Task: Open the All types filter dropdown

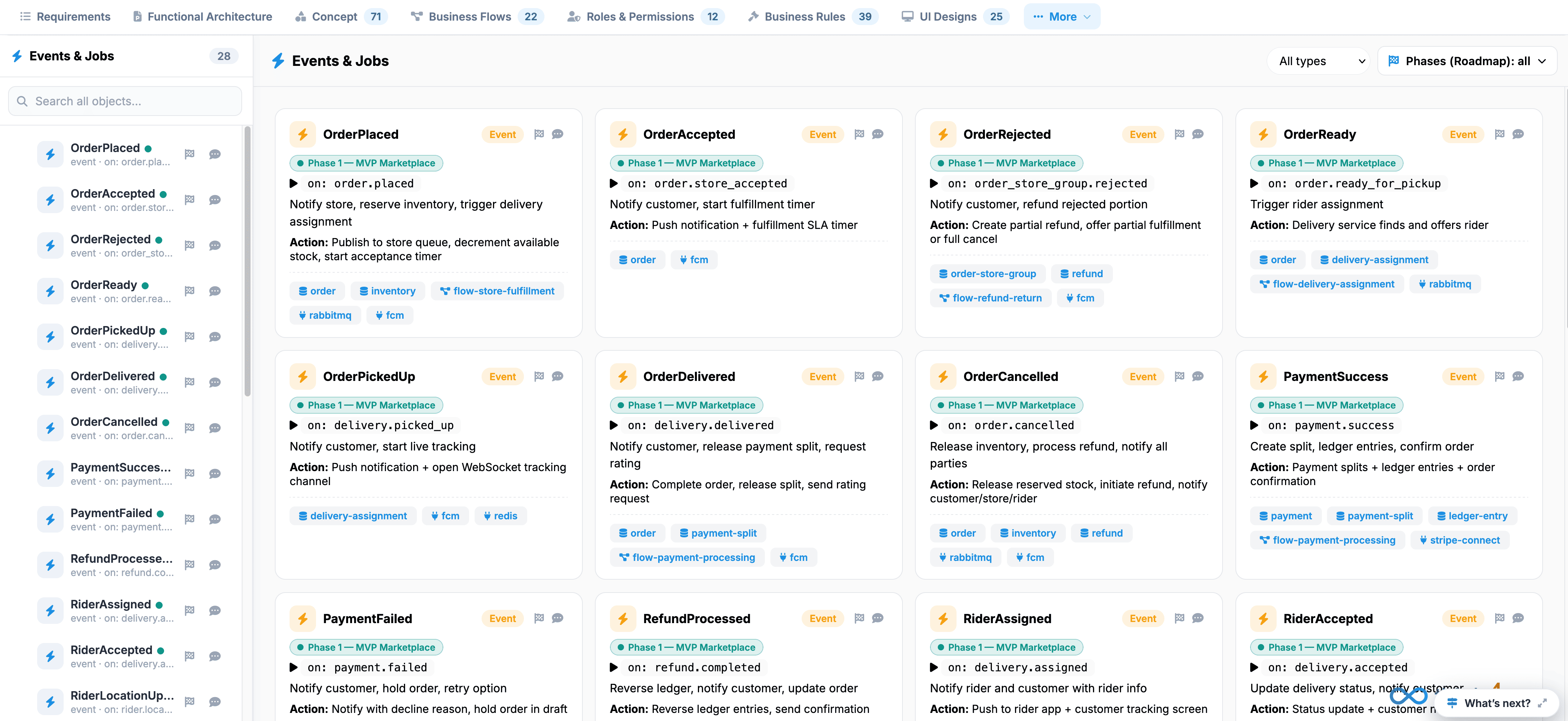Action: coord(1319,61)
